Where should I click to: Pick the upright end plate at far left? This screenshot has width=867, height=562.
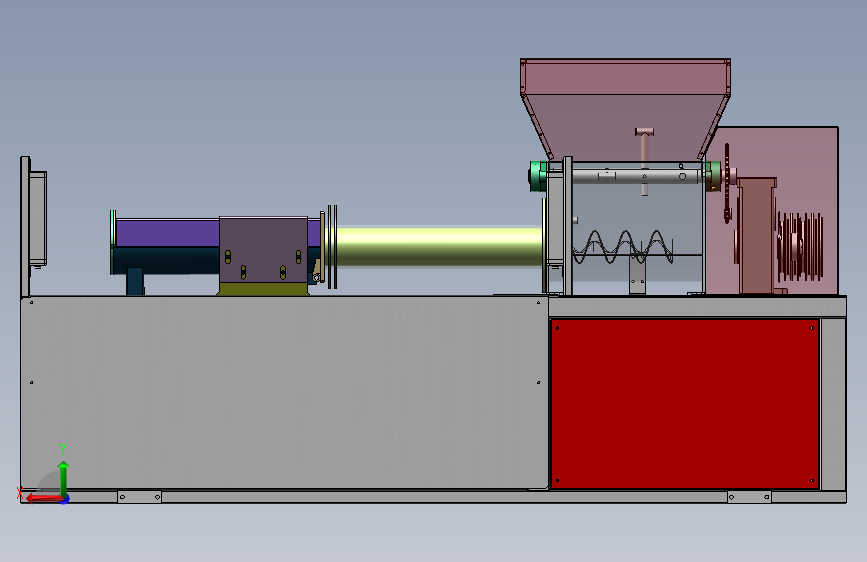(x=25, y=227)
